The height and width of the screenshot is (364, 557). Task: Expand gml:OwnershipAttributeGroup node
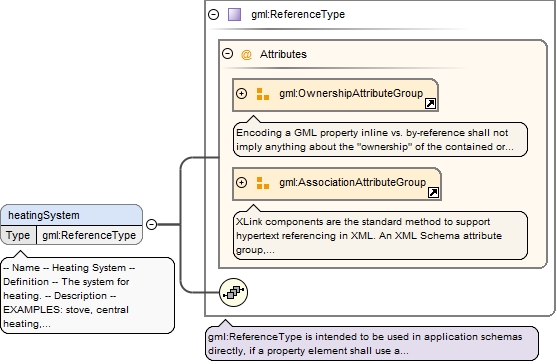242,93
